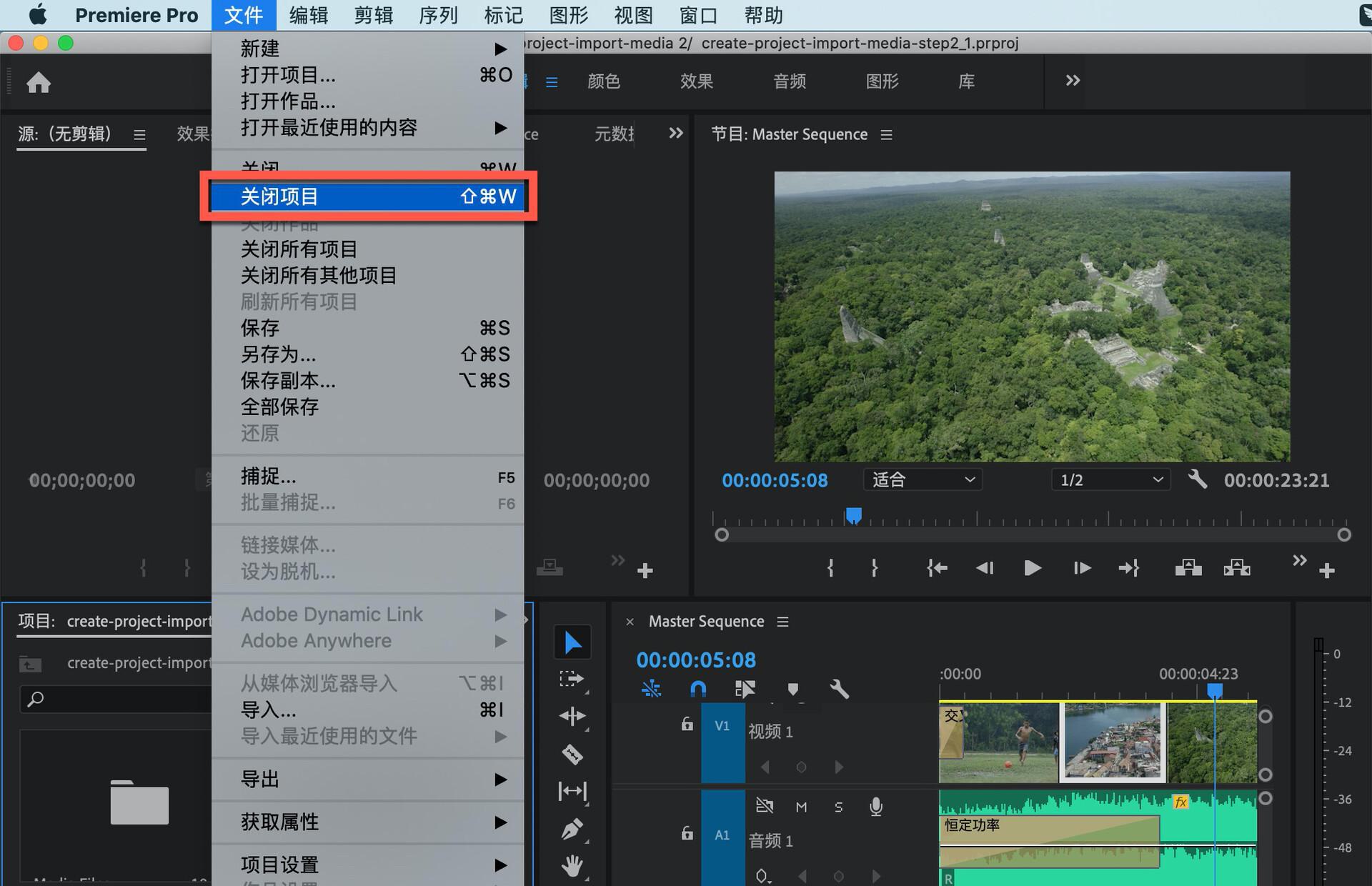The image size is (1372, 886).
Task: Toggle nest sequences as individual clips
Action: tap(651, 689)
